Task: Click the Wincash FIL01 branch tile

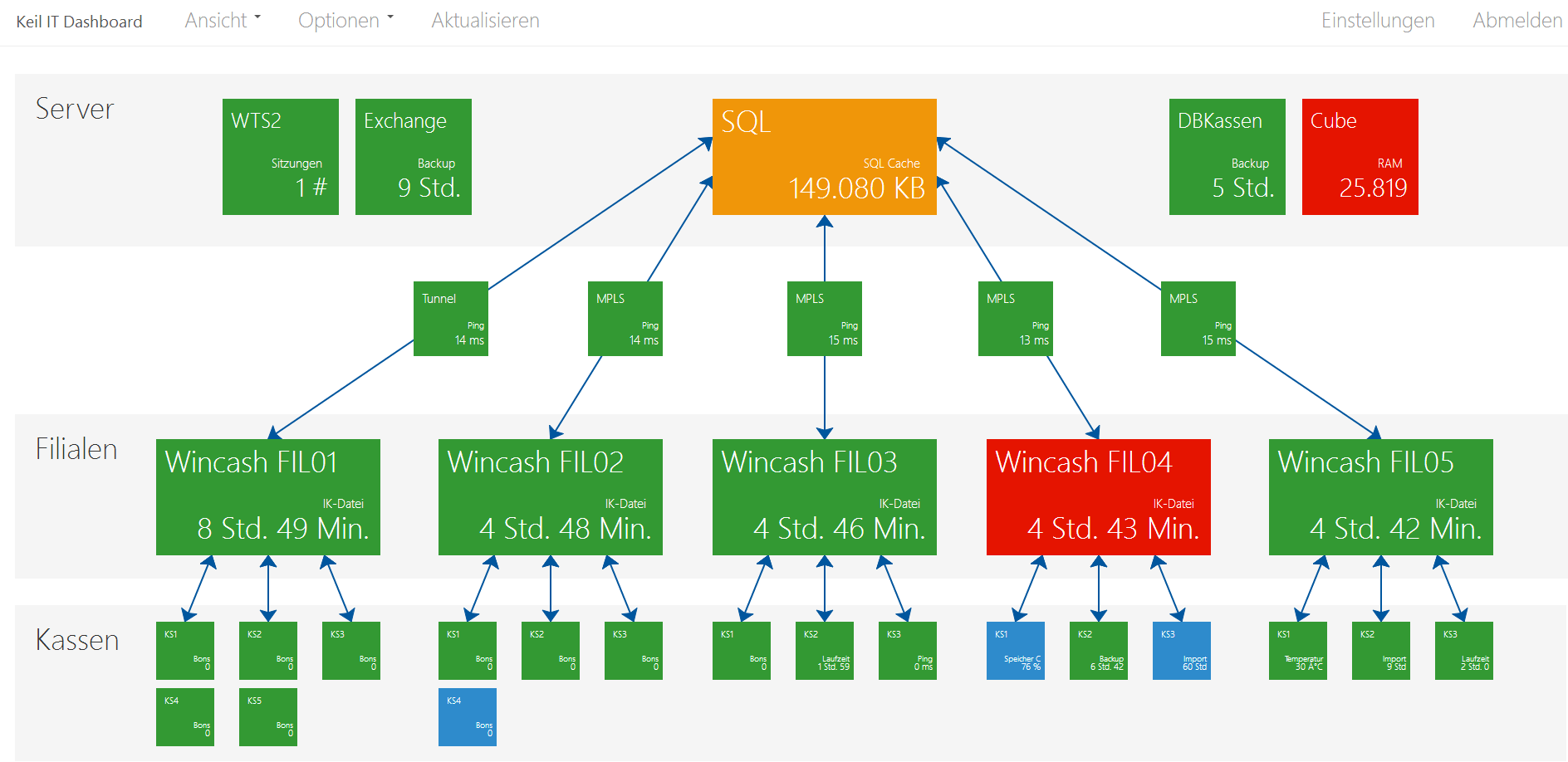Action: (x=267, y=496)
